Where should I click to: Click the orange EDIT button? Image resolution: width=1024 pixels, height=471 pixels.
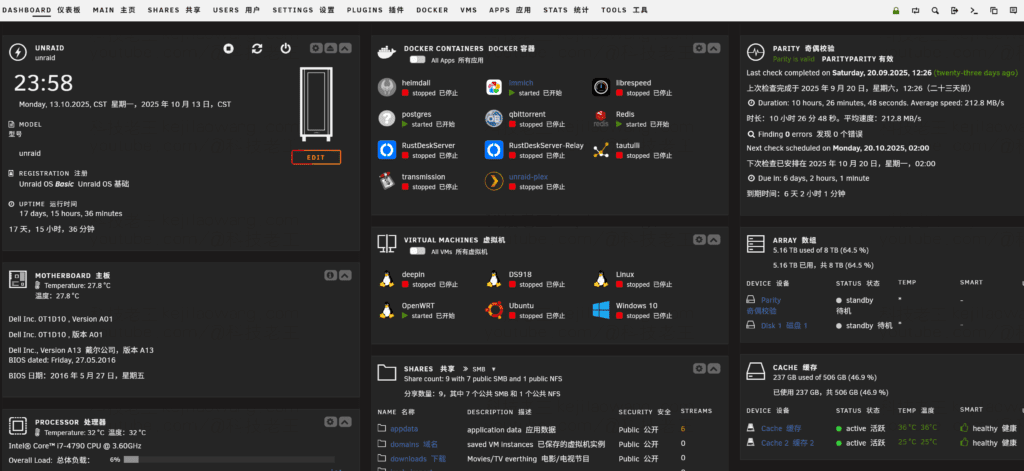(316, 157)
